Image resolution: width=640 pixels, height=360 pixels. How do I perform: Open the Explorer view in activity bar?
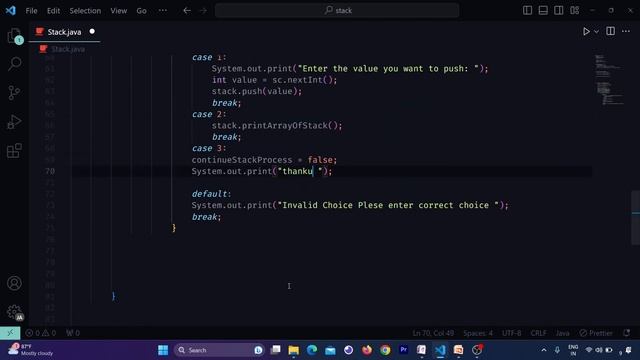pyautogui.click(x=14, y=36)
